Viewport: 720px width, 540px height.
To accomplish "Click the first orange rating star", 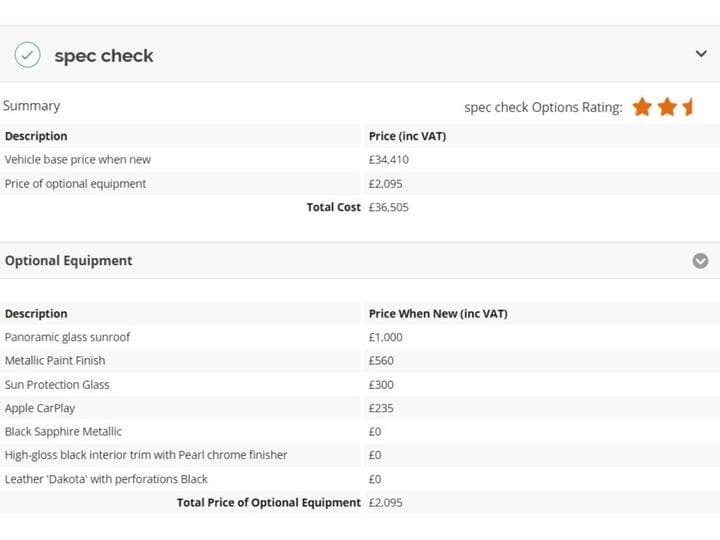I will [x=642, y=107].
